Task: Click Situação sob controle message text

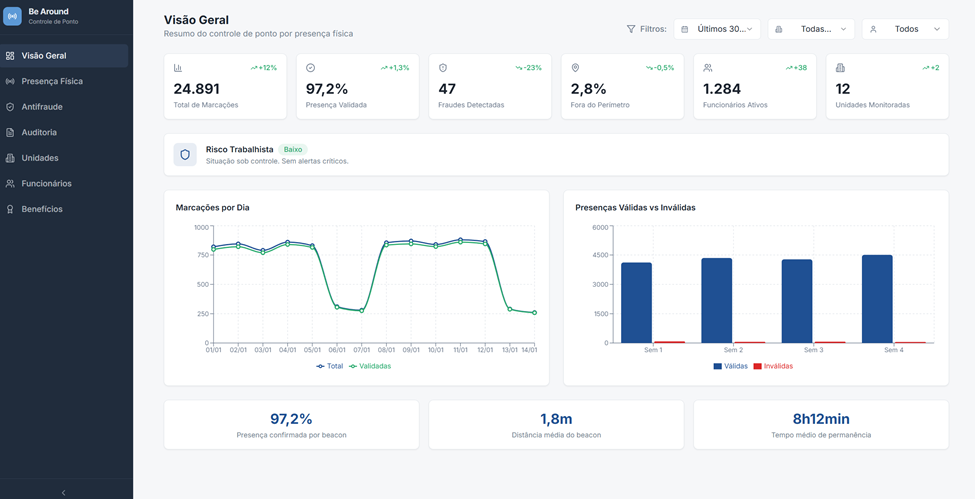Action: tap(277, 161)
